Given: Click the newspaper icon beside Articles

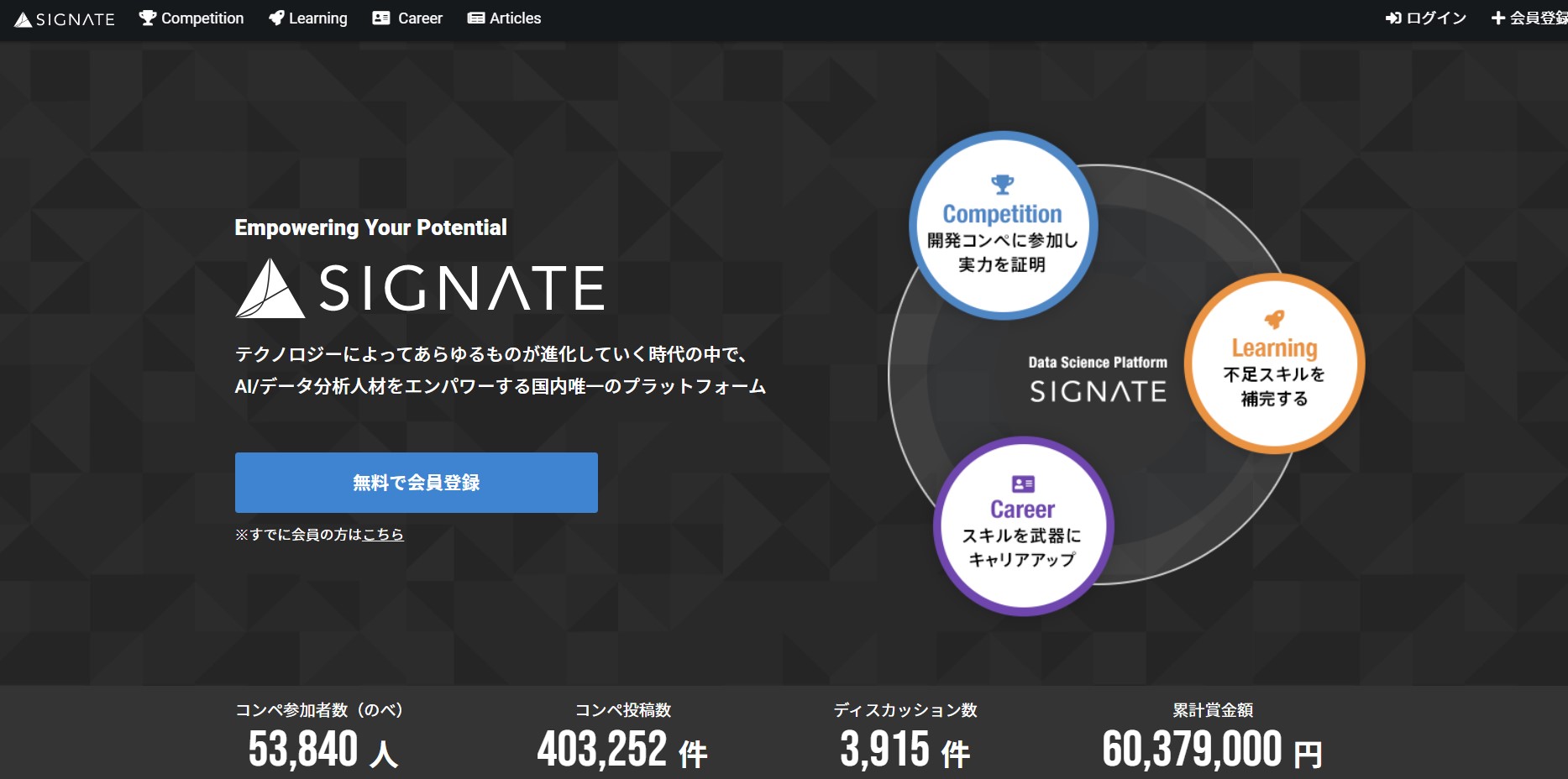Looking at the screenshot, I should coord(476,17).
